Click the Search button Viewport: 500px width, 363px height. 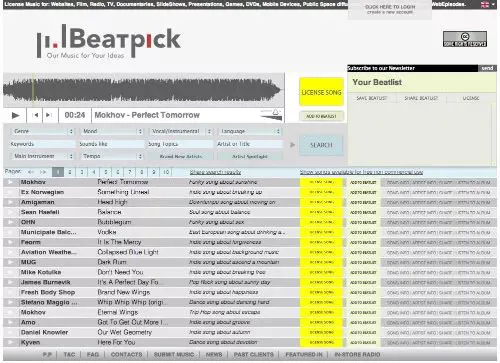321,145
